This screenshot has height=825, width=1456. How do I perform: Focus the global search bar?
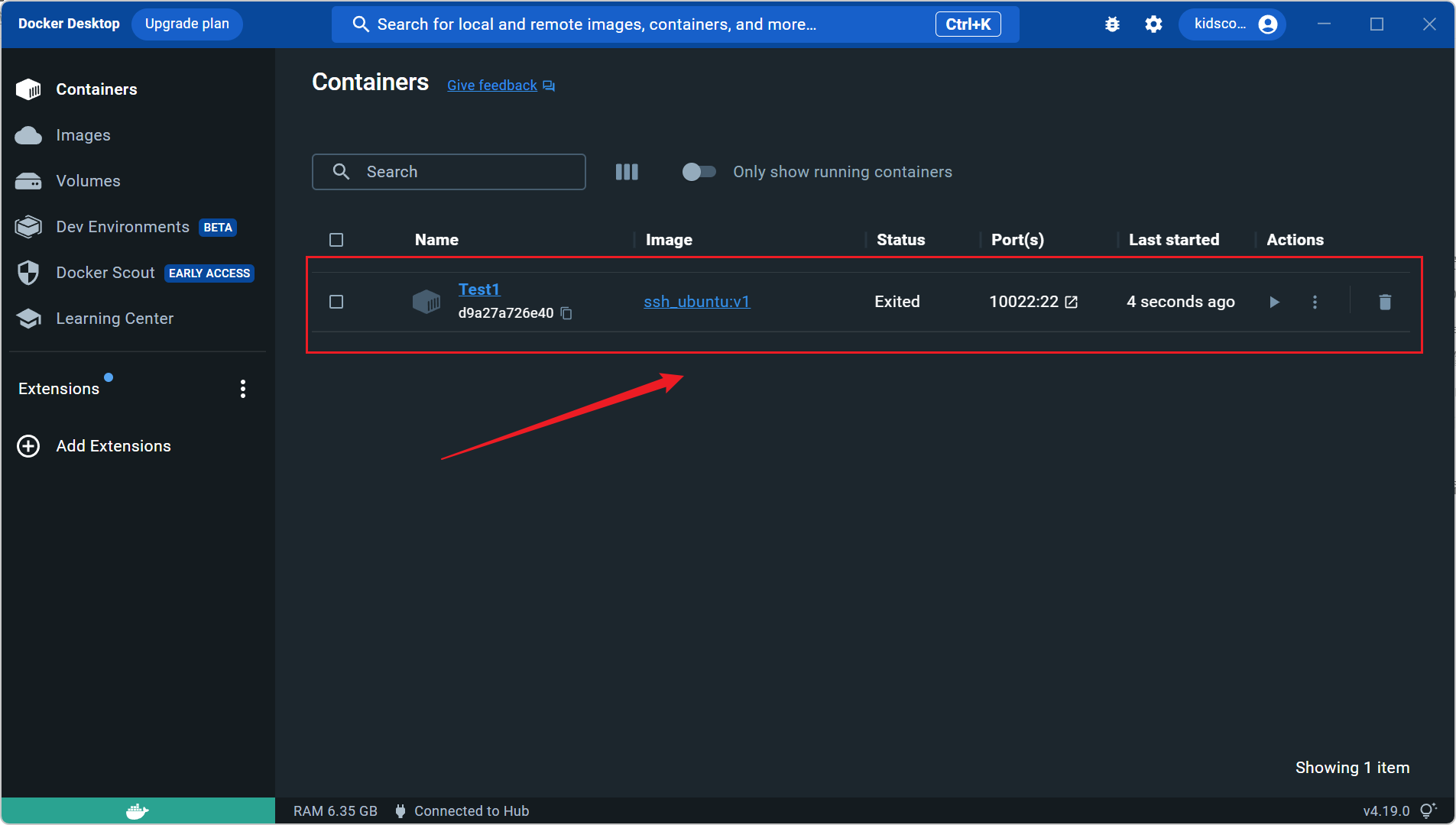pos(675,24)
